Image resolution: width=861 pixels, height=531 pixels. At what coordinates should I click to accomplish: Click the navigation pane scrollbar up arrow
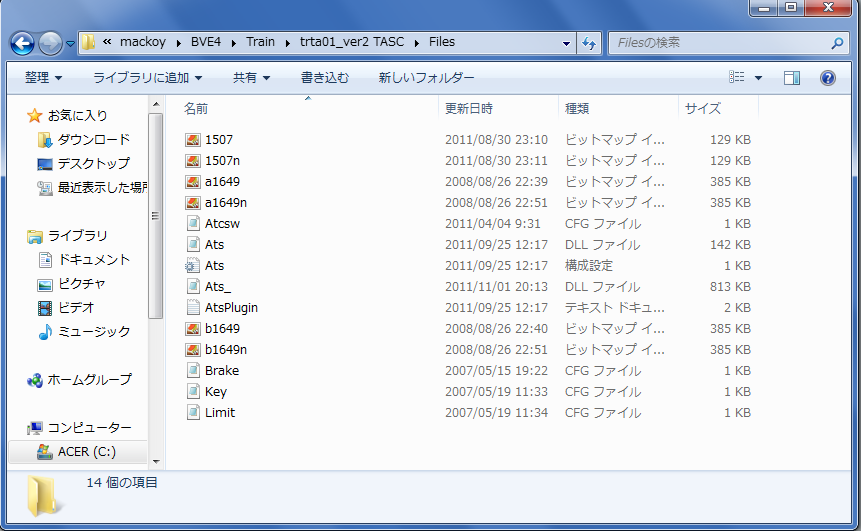pyautogui.click(x=156, y=104)
